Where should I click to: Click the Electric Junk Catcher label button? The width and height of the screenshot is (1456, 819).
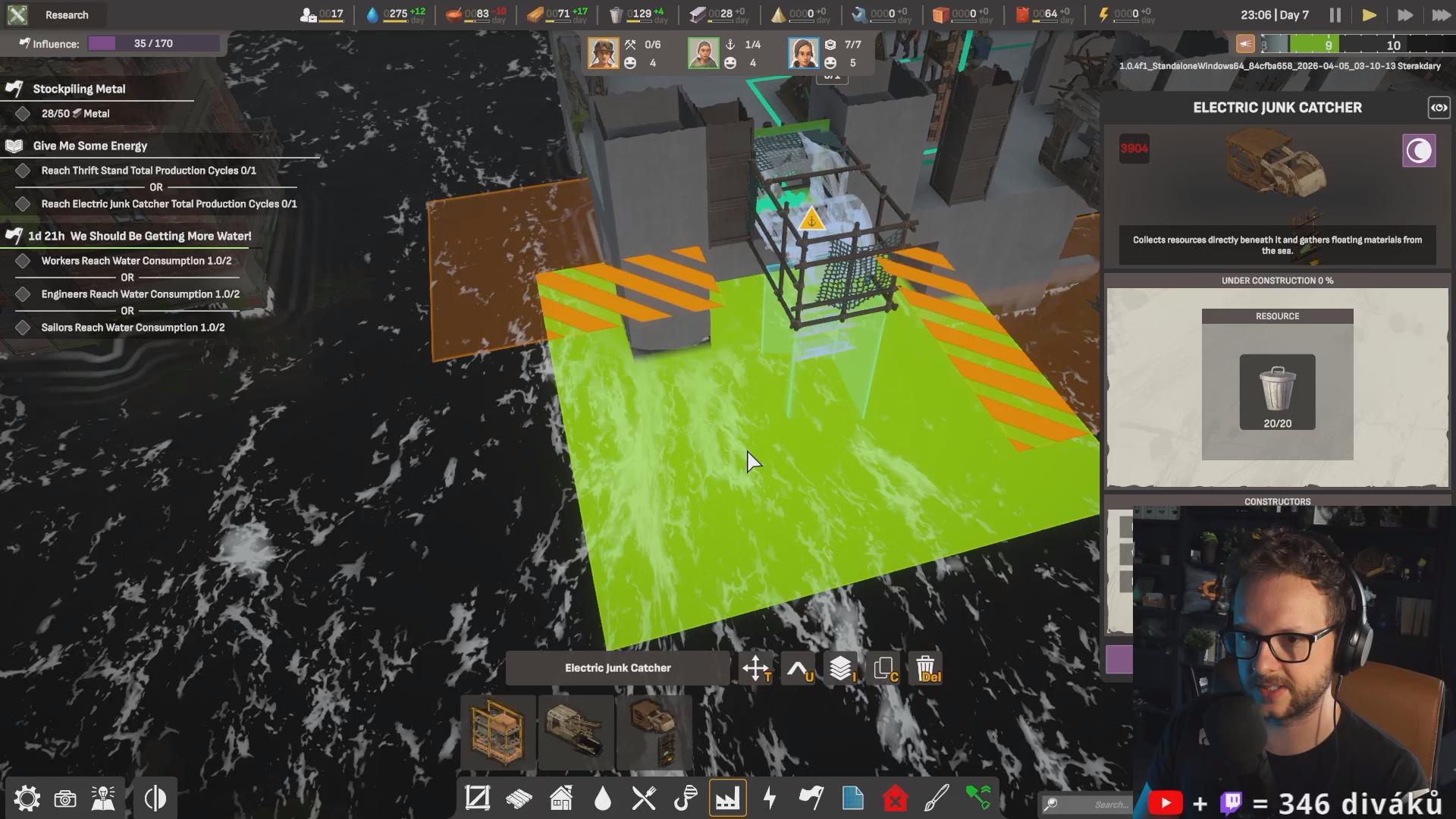tap(617, 668)
